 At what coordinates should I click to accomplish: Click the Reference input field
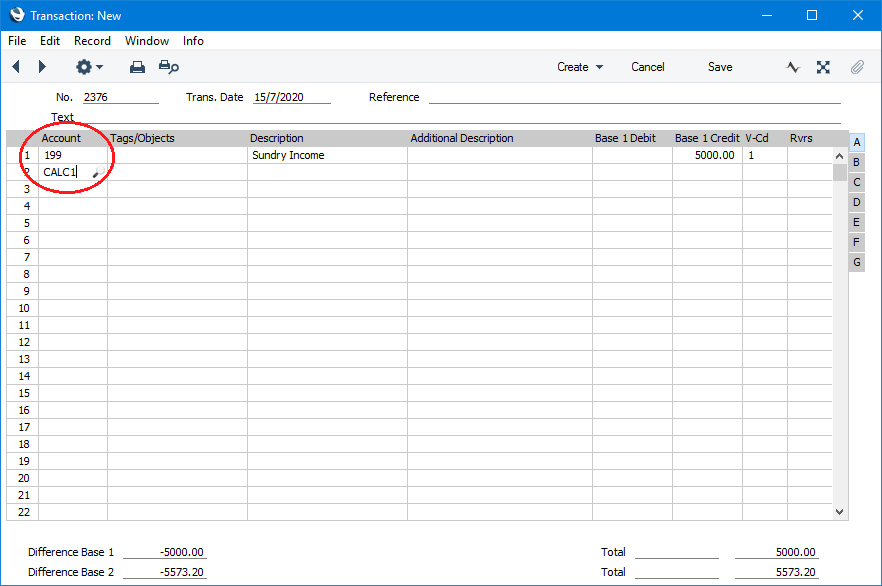(x=634, y=97)
